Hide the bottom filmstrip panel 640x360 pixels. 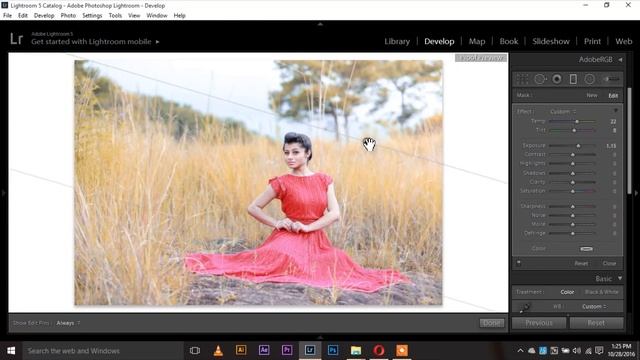(320, 338)
